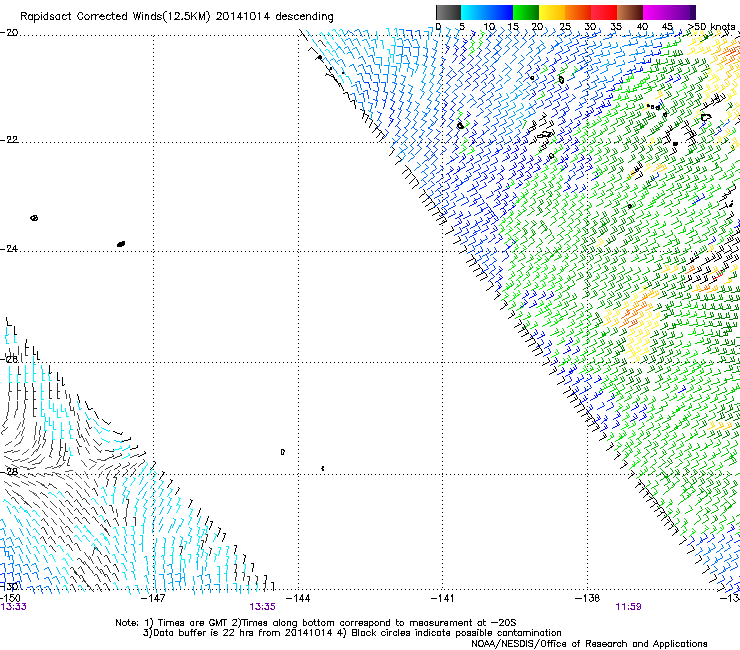740x650 pixels.
Task: Click the longitude label -144
Action: click(x=298, y=599)
